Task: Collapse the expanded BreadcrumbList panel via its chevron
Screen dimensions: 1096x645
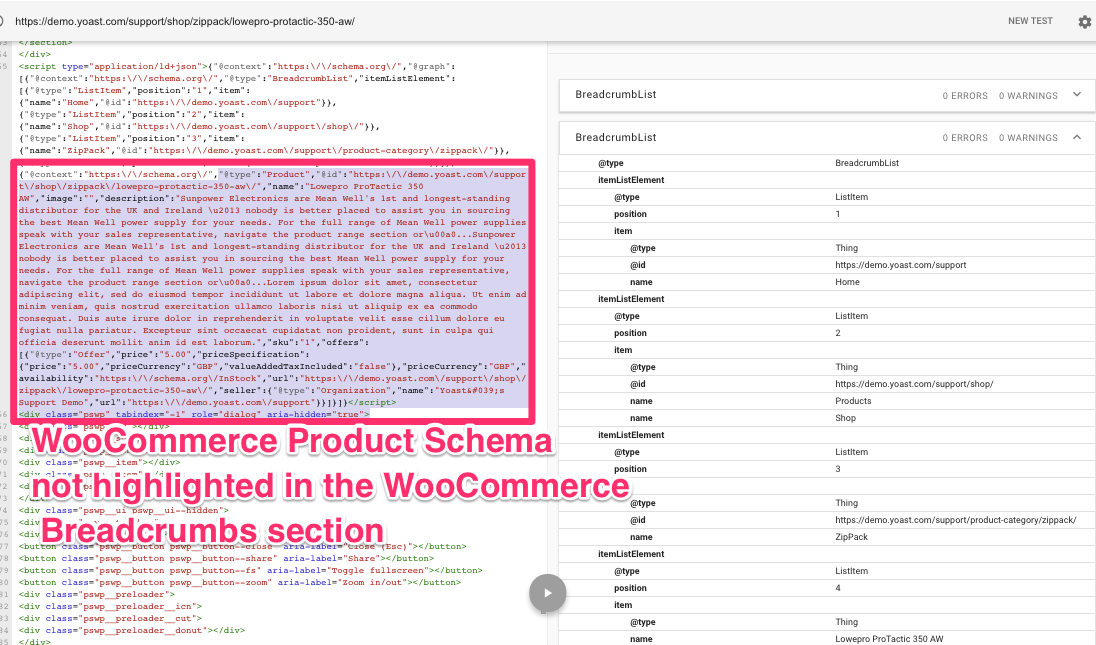Action: (x=1077, y=137)
